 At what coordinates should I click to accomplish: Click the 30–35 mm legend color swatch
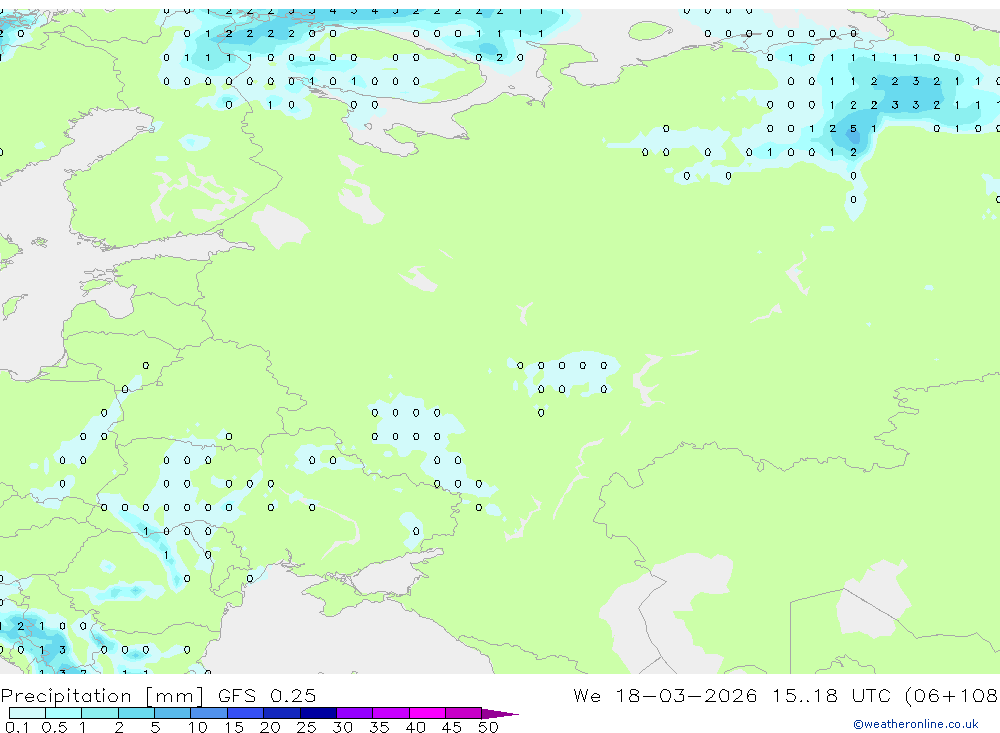[x=355, y=713]
